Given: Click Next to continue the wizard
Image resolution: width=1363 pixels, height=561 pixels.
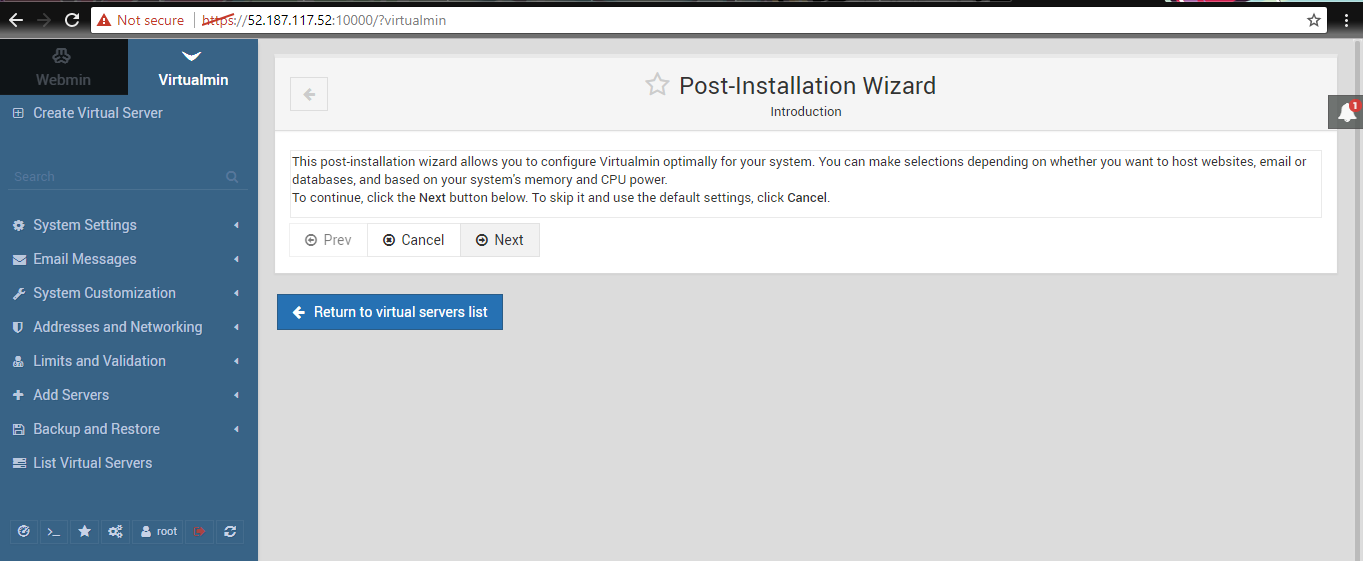Looking at the screenshot, I should point(499,240).
